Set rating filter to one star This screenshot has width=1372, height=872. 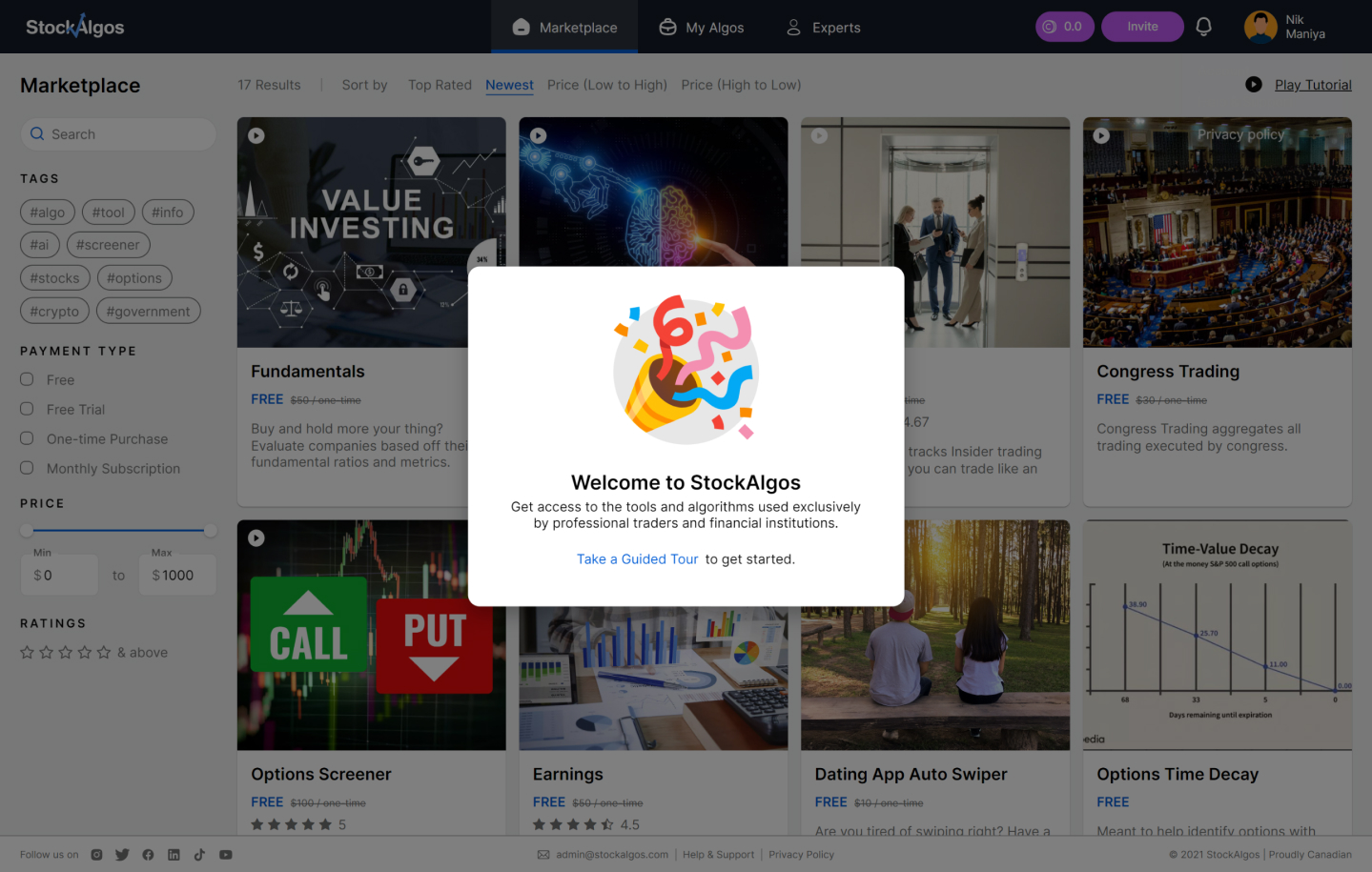pyautogui.click(x=27, y=653)
